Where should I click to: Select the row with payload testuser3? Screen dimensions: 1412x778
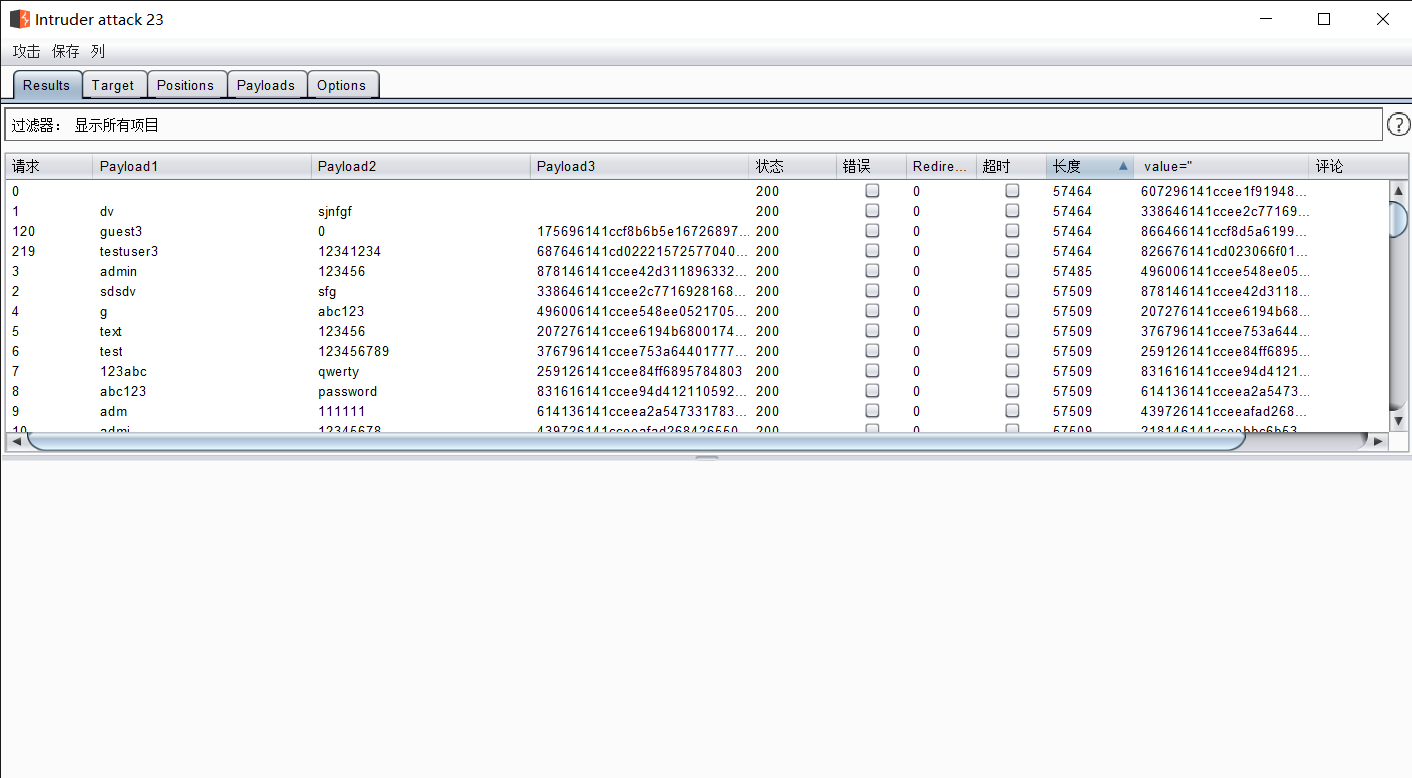pos(697,251)
